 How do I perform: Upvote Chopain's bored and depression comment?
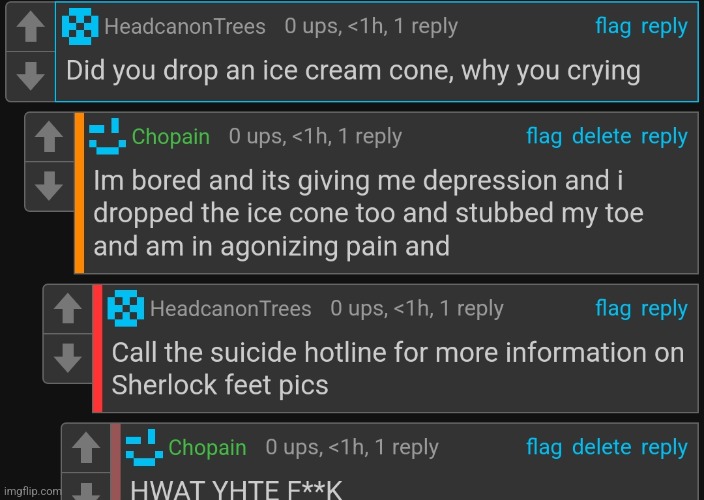(49, 137)
